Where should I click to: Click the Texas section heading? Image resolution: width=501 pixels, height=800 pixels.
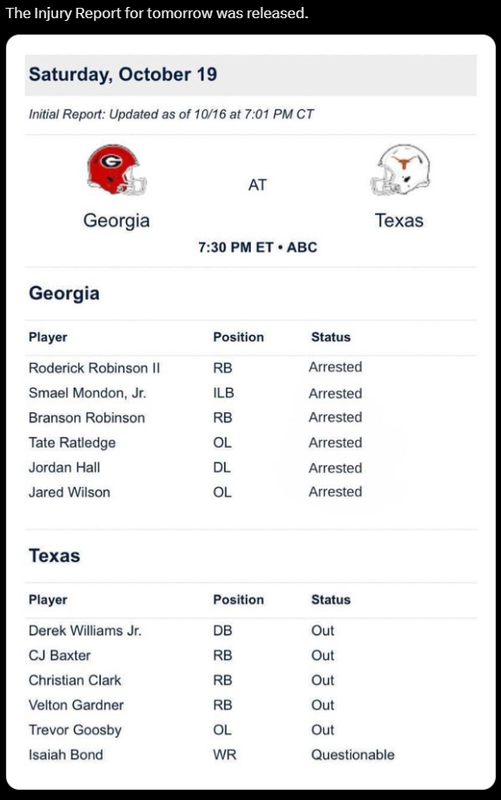pos(55,556)
